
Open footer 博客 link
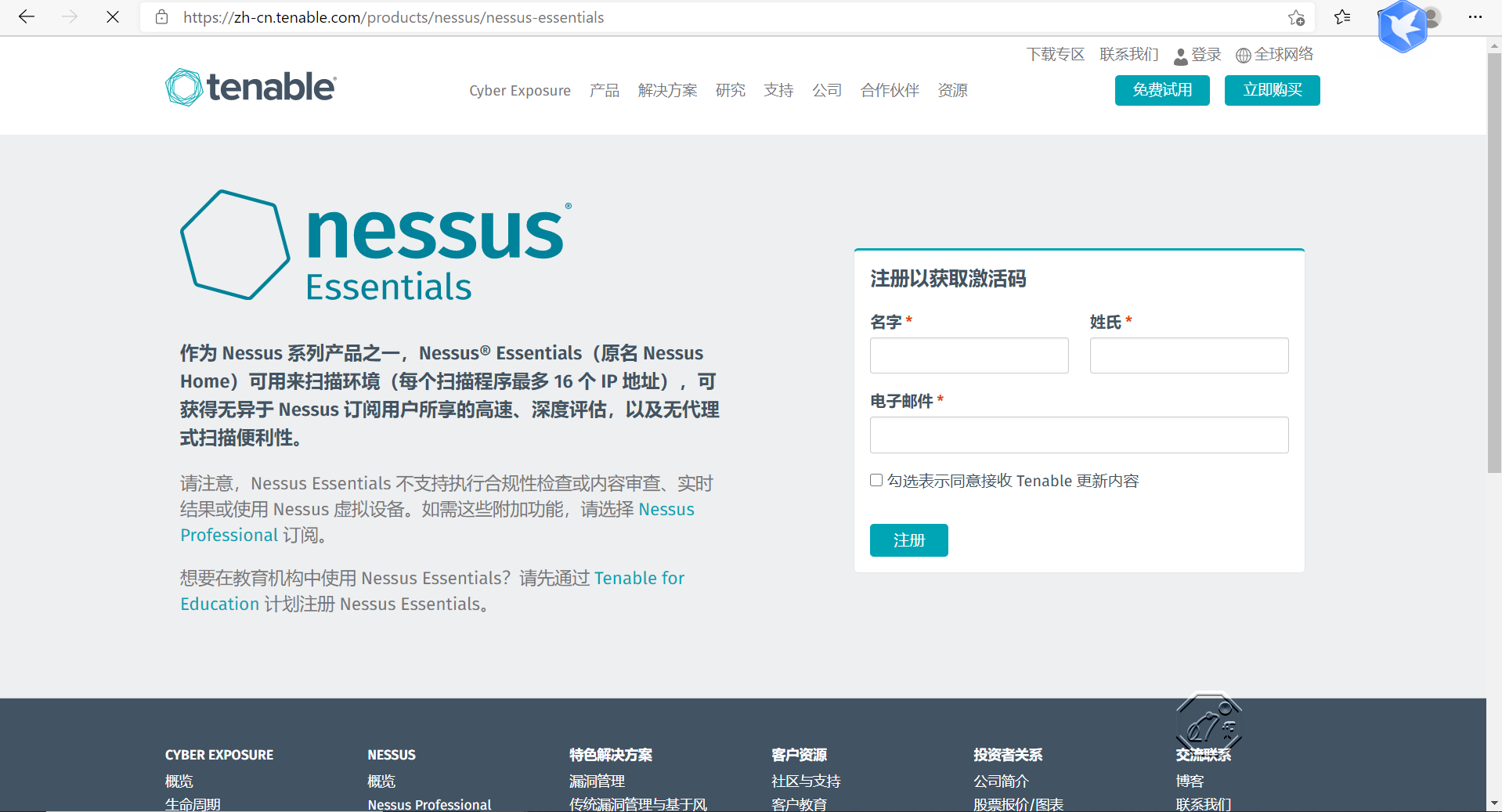pyautogui.click(x=1190, y=781)
